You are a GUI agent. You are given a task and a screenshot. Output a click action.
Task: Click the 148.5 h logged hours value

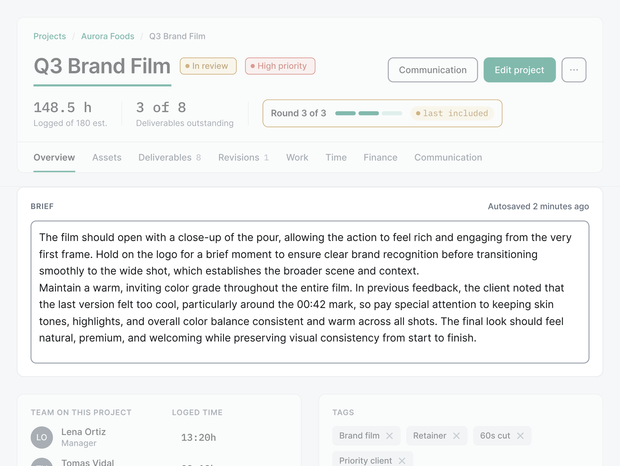point(62,108)
